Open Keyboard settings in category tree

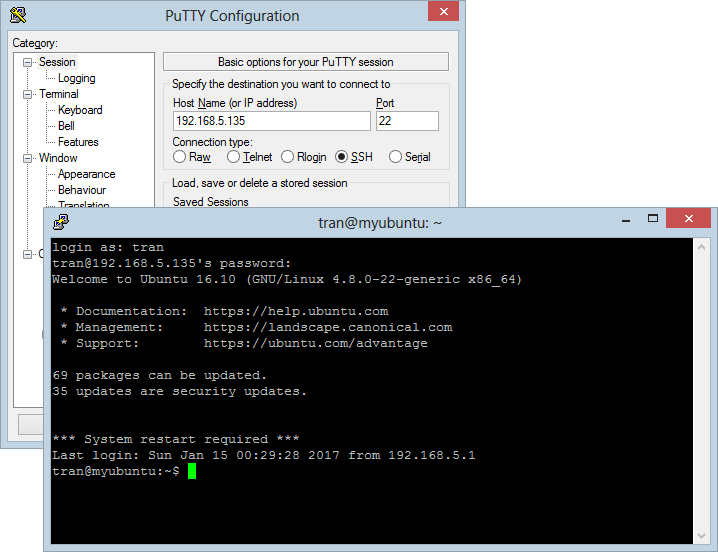(80, 110)
